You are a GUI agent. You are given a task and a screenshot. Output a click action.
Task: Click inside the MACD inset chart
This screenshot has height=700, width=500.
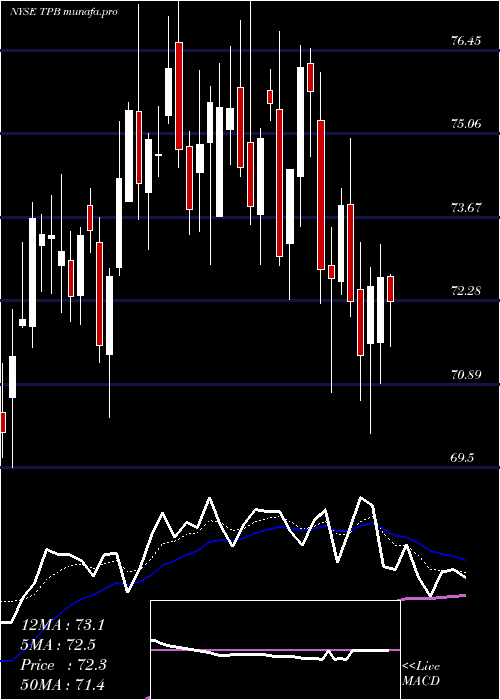tap(275, 650)
